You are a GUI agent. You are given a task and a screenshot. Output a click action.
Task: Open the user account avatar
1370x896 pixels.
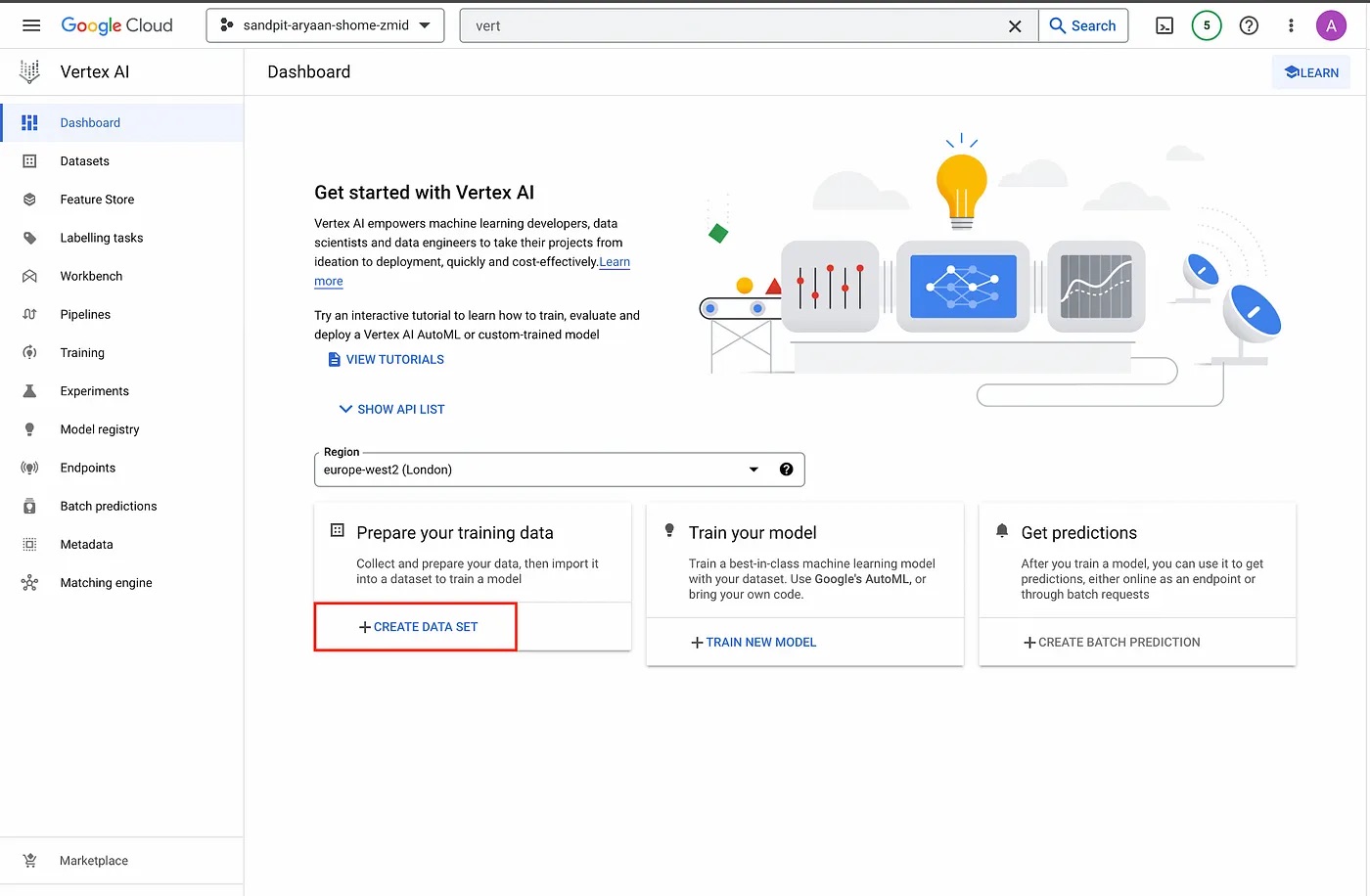(1331, 25)
